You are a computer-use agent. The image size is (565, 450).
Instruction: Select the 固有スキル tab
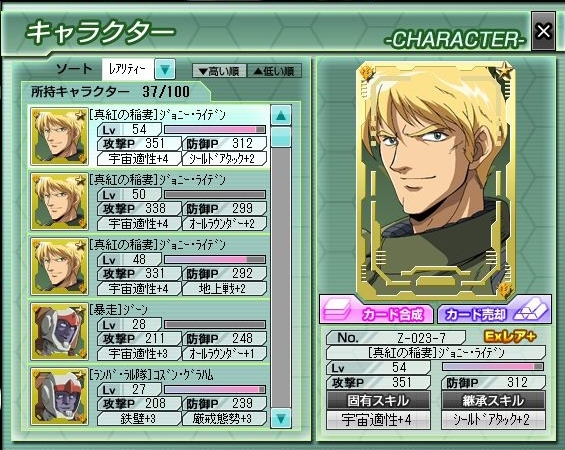pos(378,401)
